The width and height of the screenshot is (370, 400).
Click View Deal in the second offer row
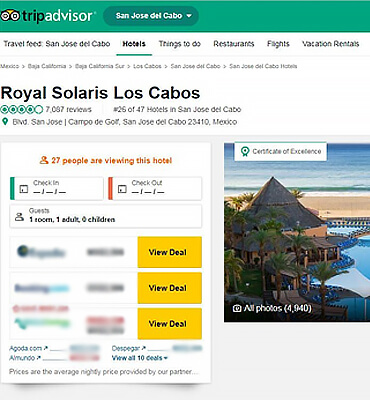click(x=169, y=288)
